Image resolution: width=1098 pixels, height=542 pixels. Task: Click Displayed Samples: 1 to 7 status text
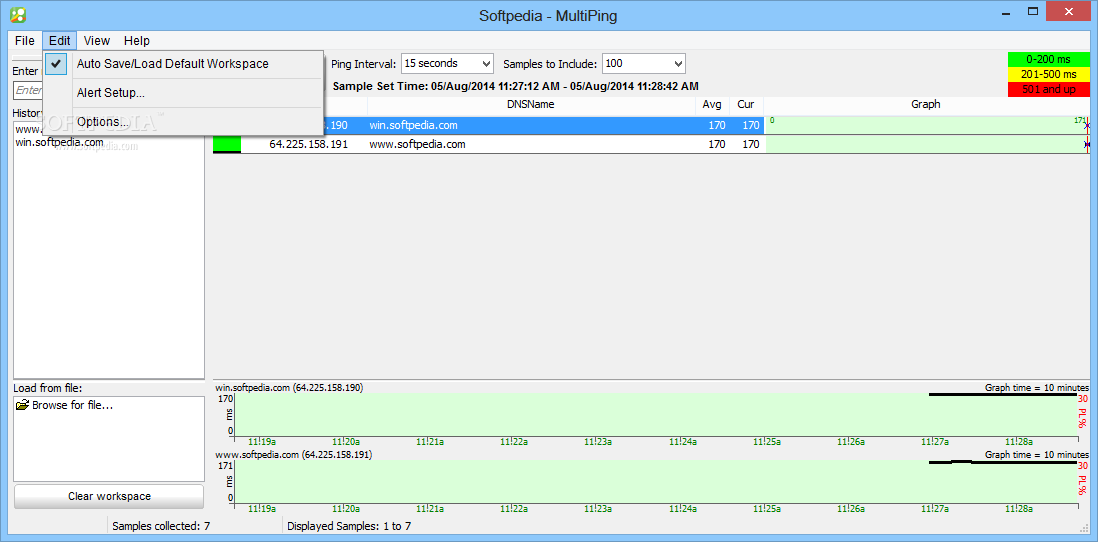pyautogui.click(x=349, y=526)
